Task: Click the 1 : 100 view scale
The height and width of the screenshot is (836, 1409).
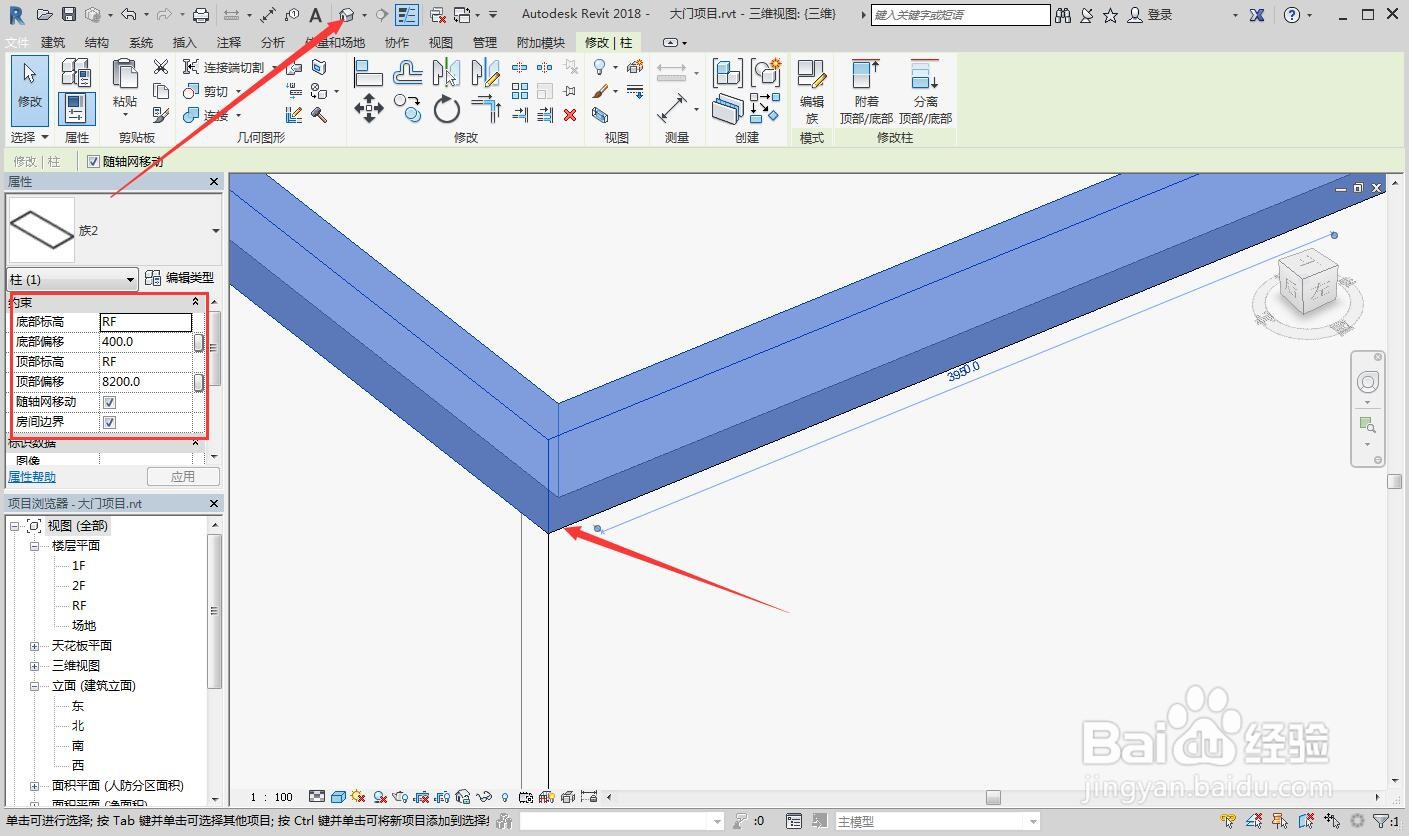Action: pos(271,797)
